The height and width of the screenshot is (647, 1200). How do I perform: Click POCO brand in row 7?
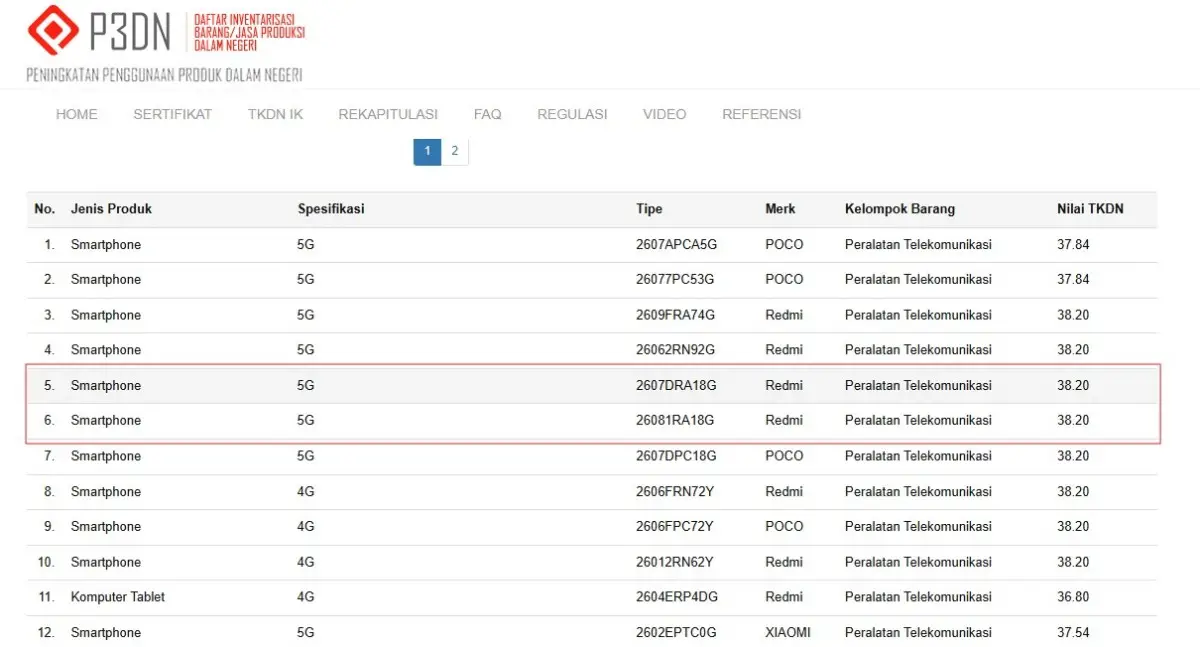784,456
